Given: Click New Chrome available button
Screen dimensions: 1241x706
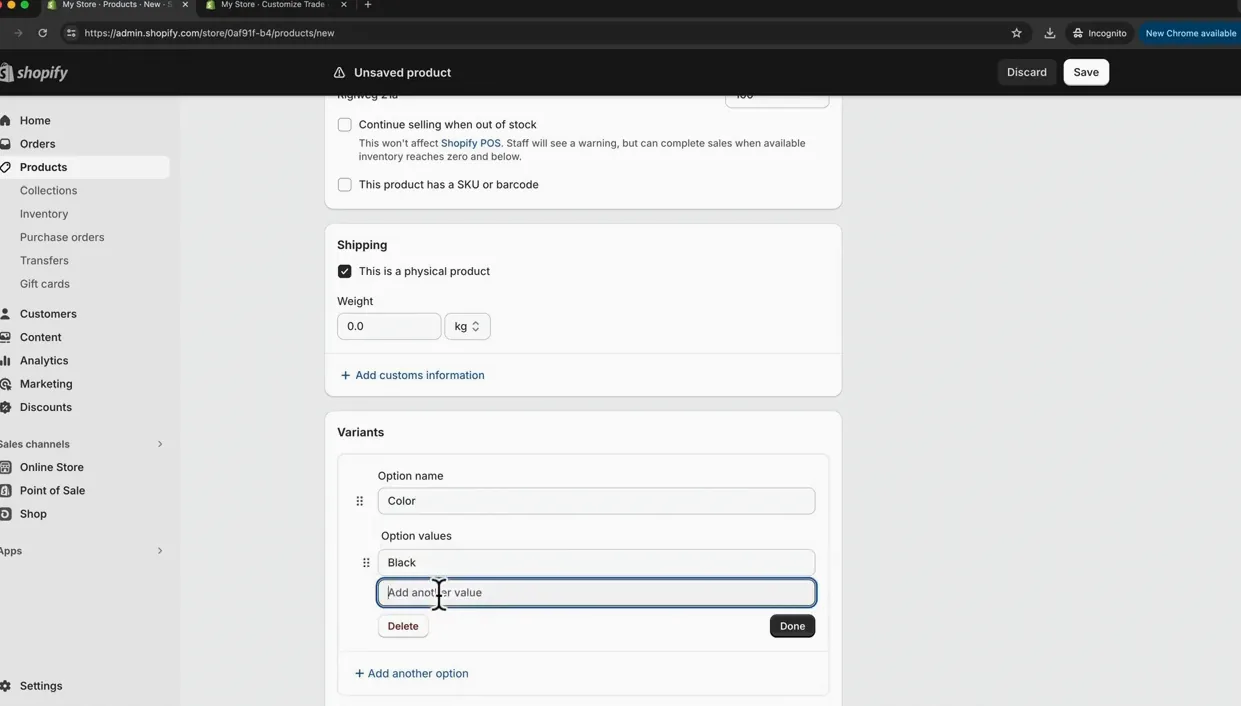Looking at the screenshot, I should pyautogui.click(x=1190, y=33).
